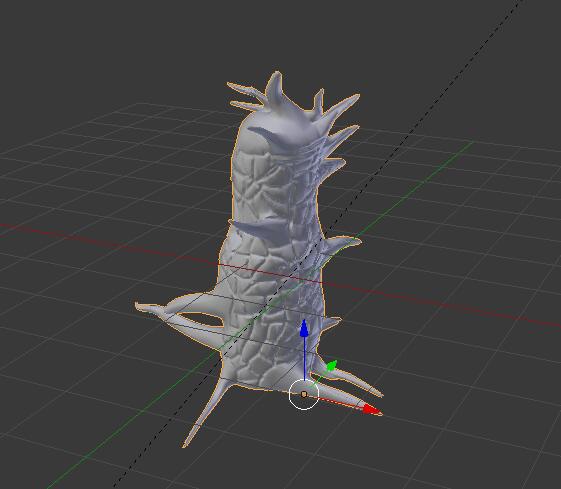Image resolution: width=561 pixels, height=489 pixels.
Task: Click the red gizmo arrow shaft
Action: (x=340, y=402)
